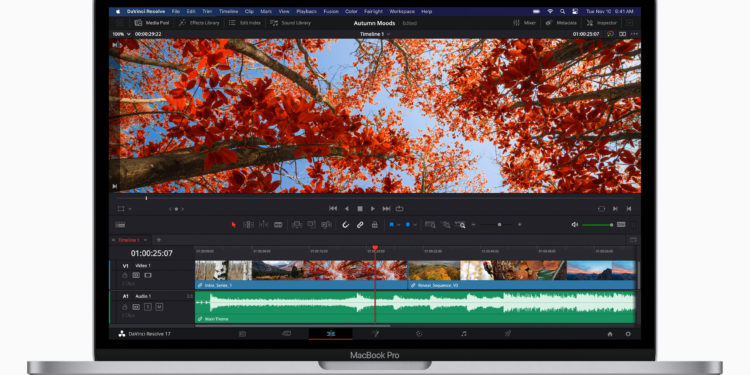Screen dimensions: 750x375
Task: Open the Playback menu
Action: [x=306, y=11]
